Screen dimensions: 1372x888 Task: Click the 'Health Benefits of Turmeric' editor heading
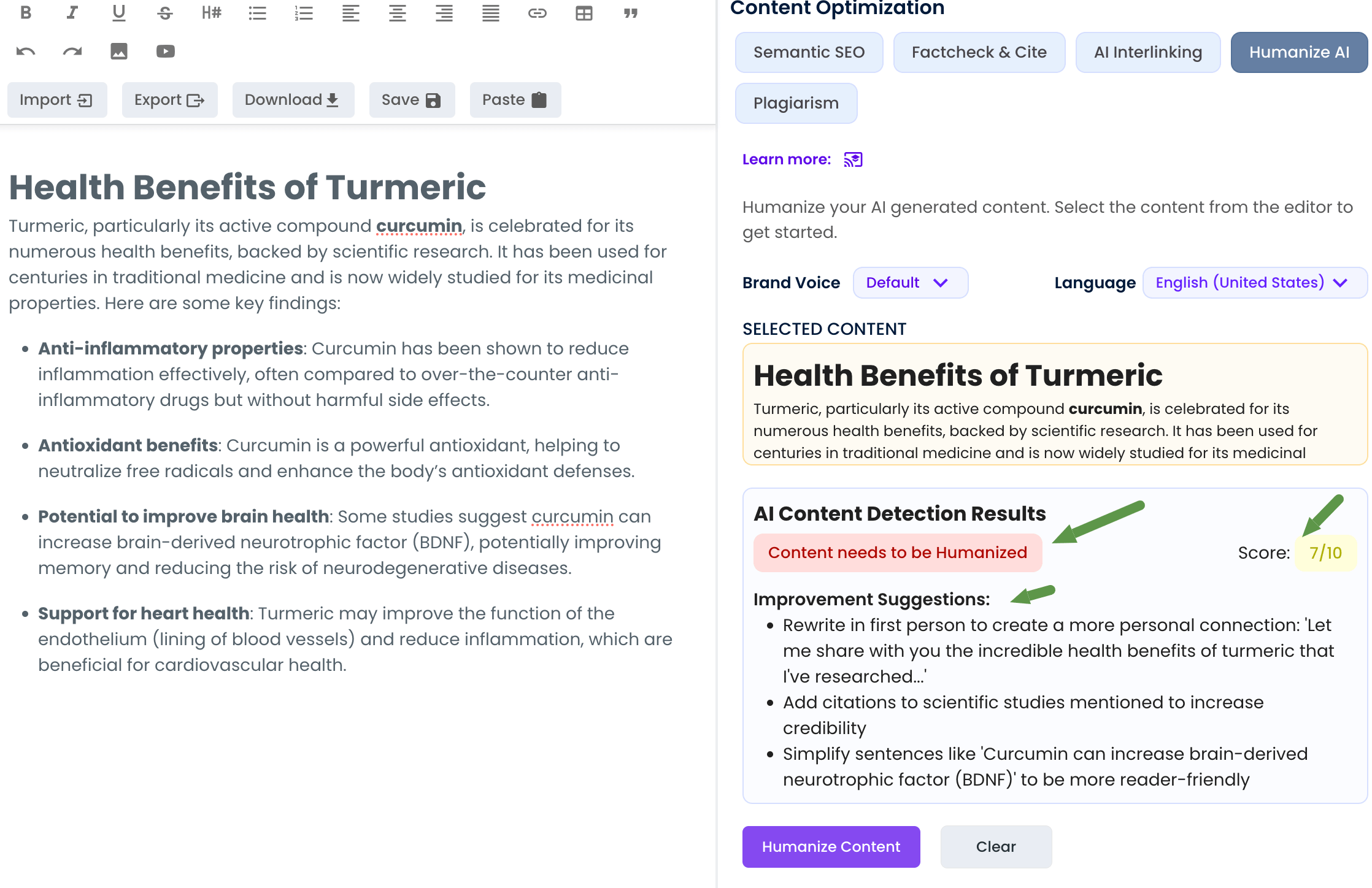pos(247,187)
